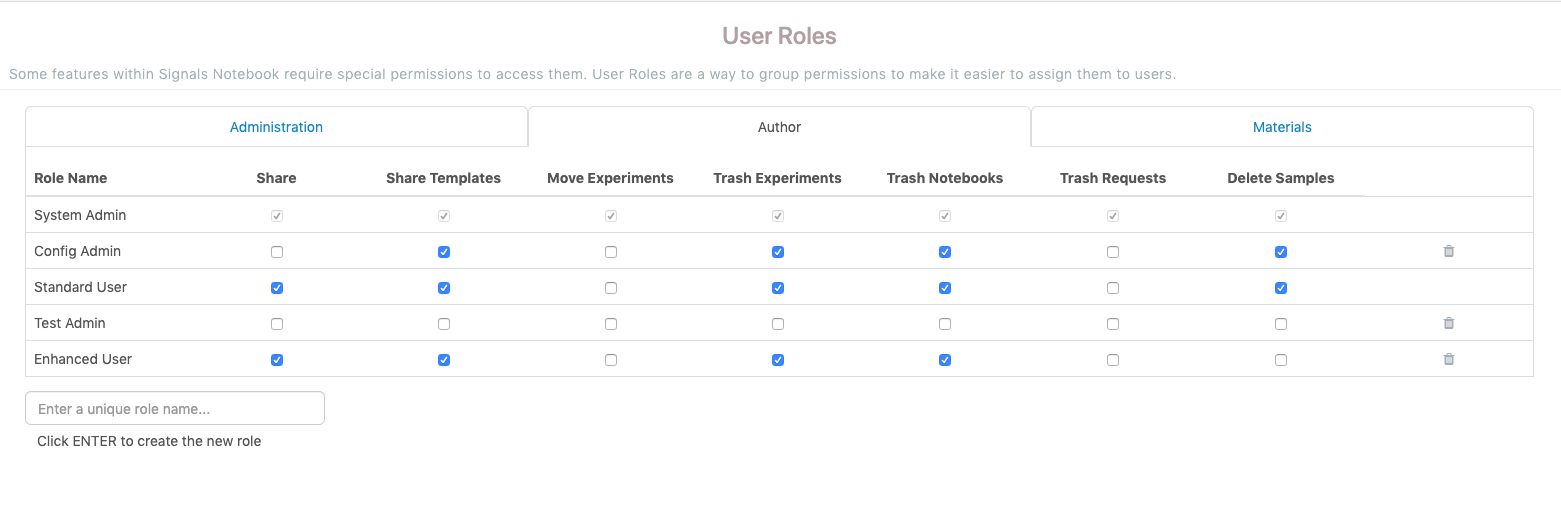The width and height of the screenshot is (1561, 518).
Task: Focus the unique role name input field
Action: tap(175, 408)
